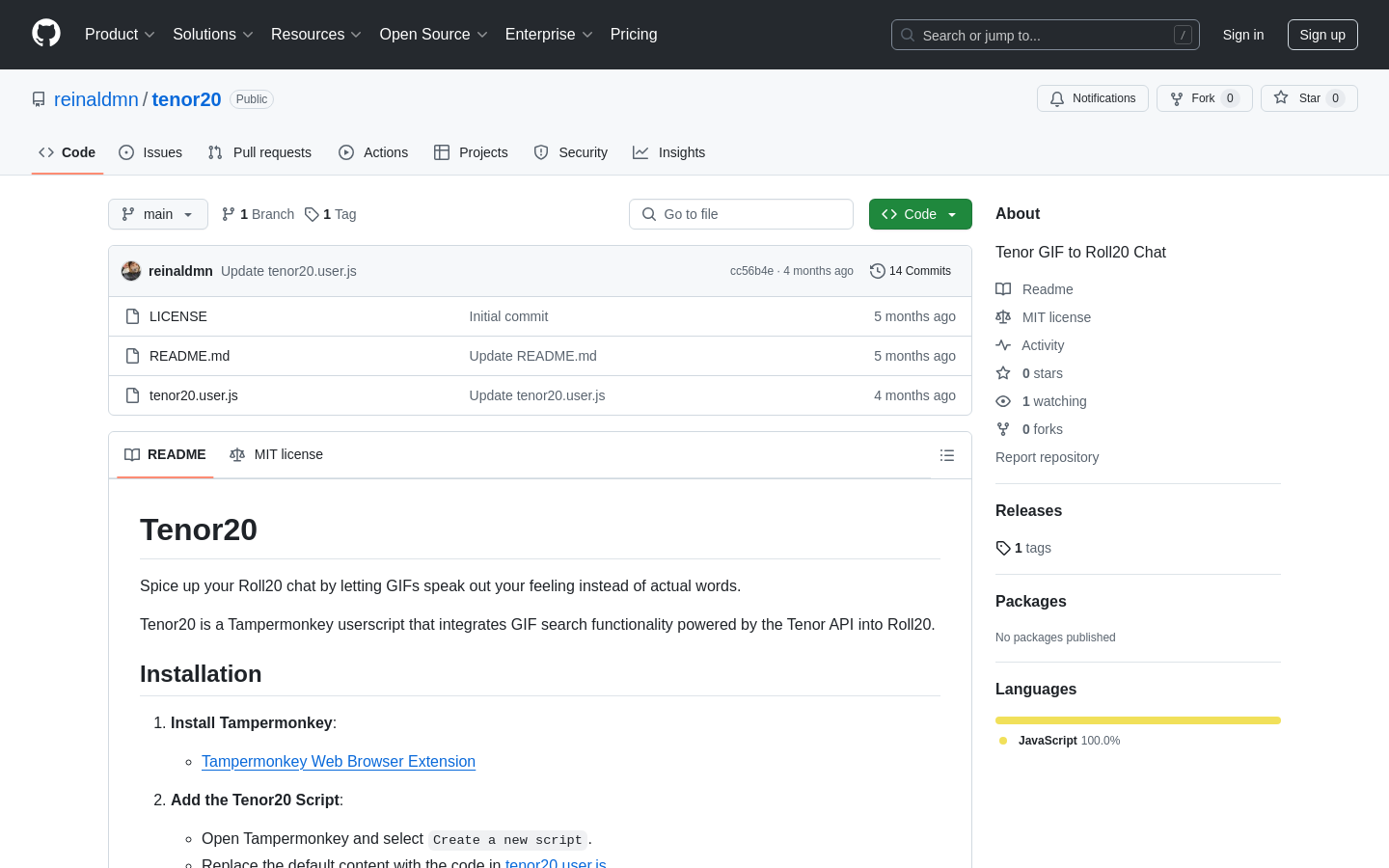Switch to the Security tab

point(571,152)
